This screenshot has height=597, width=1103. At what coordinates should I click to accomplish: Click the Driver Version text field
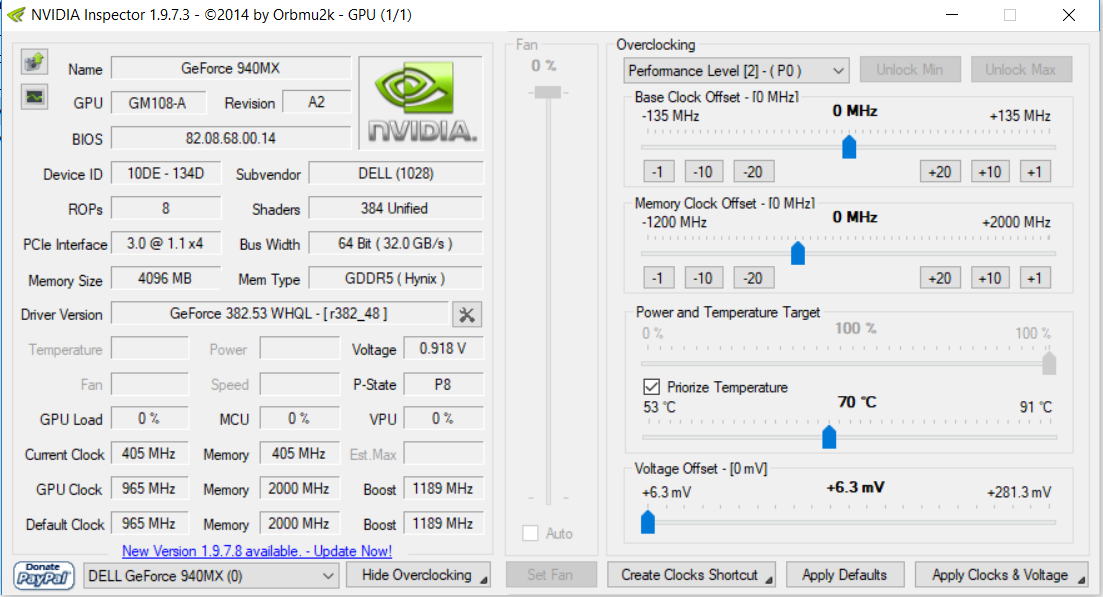[x=279, y=314]
